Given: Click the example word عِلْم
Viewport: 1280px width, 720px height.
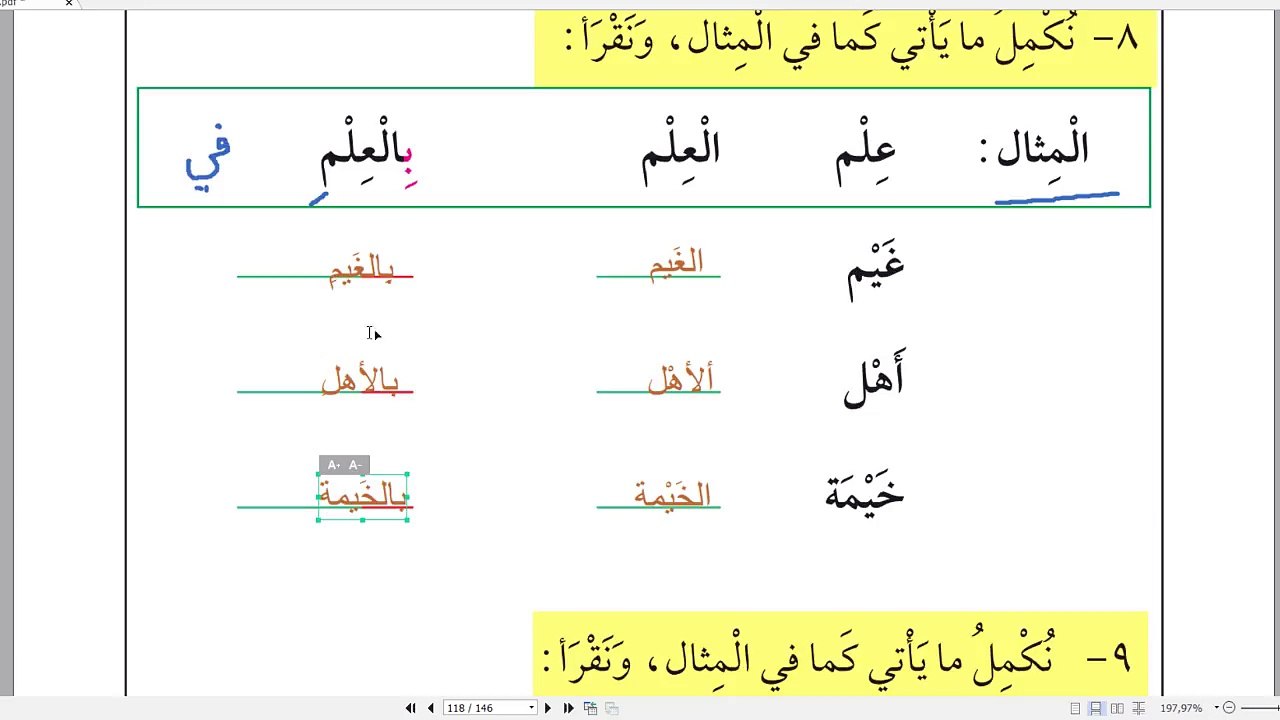Looking at the screenshot, I should [866, 155].
